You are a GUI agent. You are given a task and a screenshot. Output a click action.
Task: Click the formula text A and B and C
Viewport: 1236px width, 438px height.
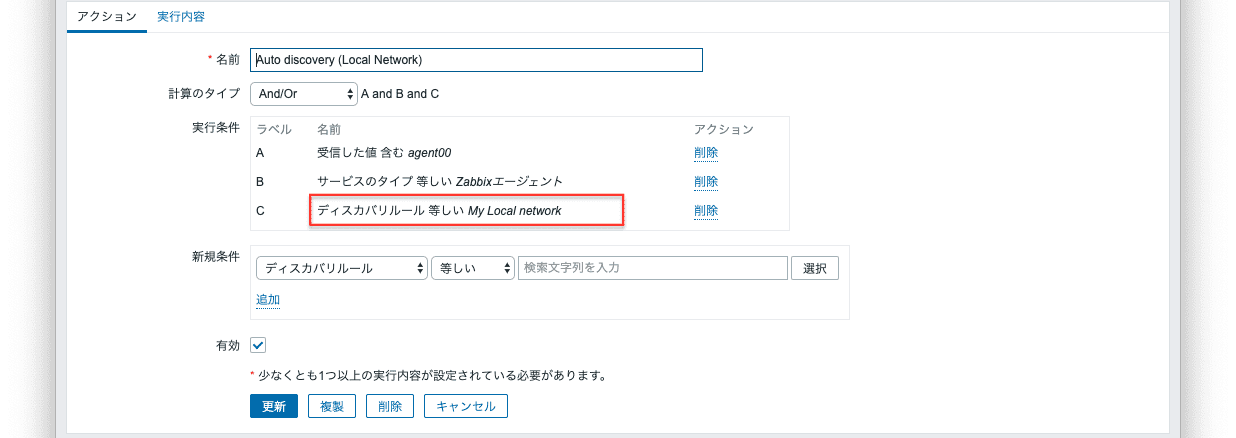click(400, 94)
